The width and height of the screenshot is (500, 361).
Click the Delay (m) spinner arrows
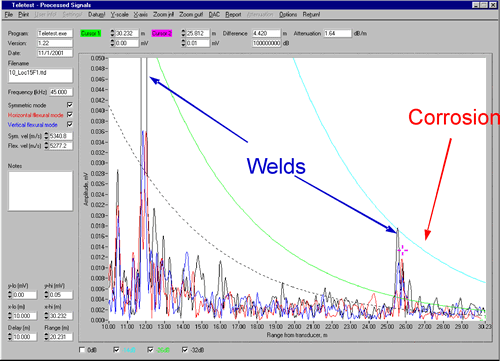click(x=10, y=337)
